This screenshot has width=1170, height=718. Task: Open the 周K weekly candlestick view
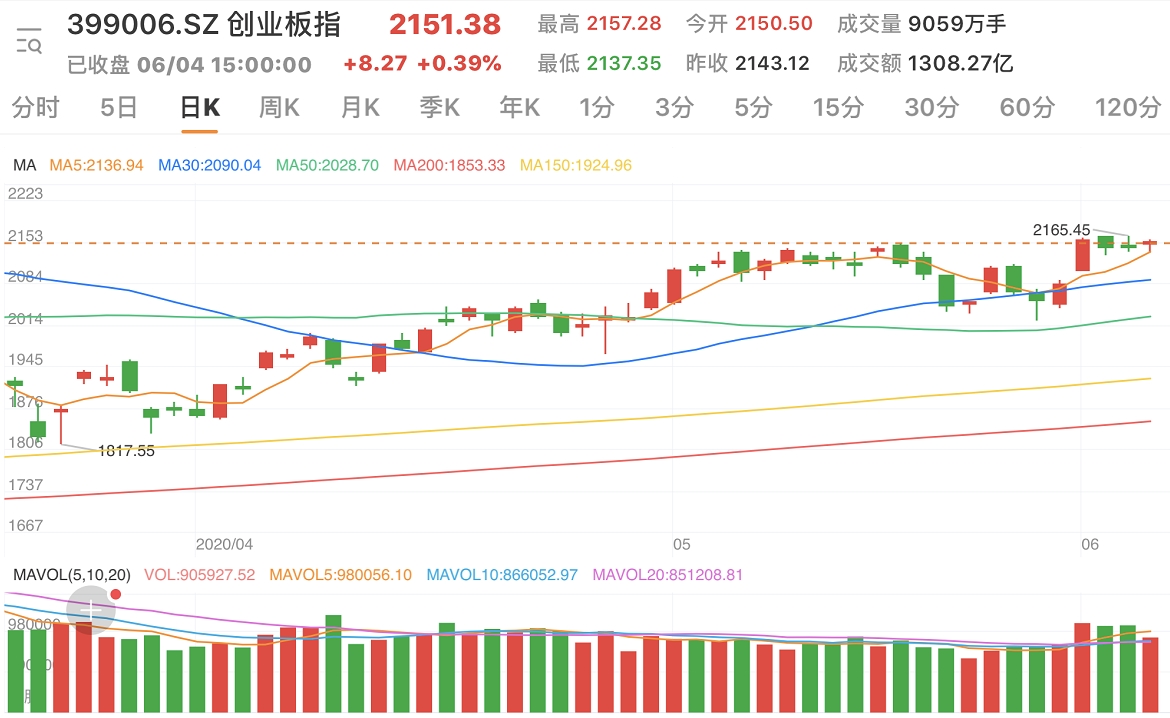pos(277,109)
